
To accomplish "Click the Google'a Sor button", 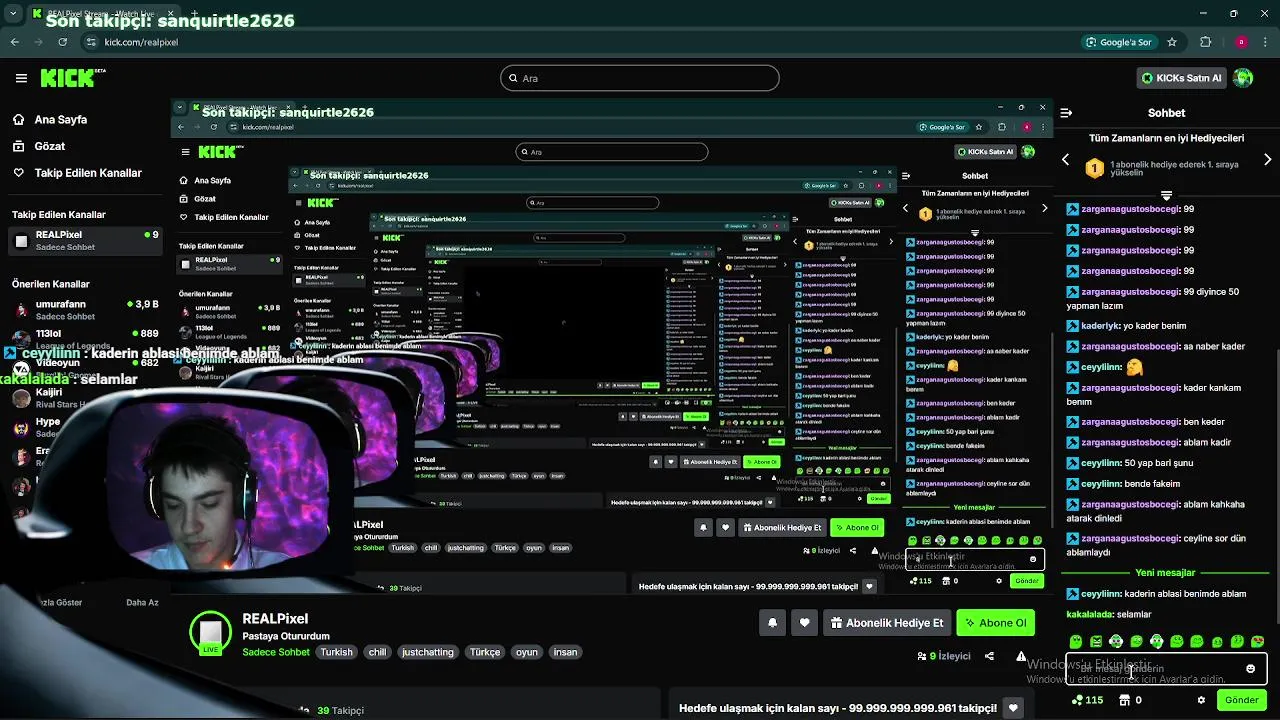I will 1118,42.
